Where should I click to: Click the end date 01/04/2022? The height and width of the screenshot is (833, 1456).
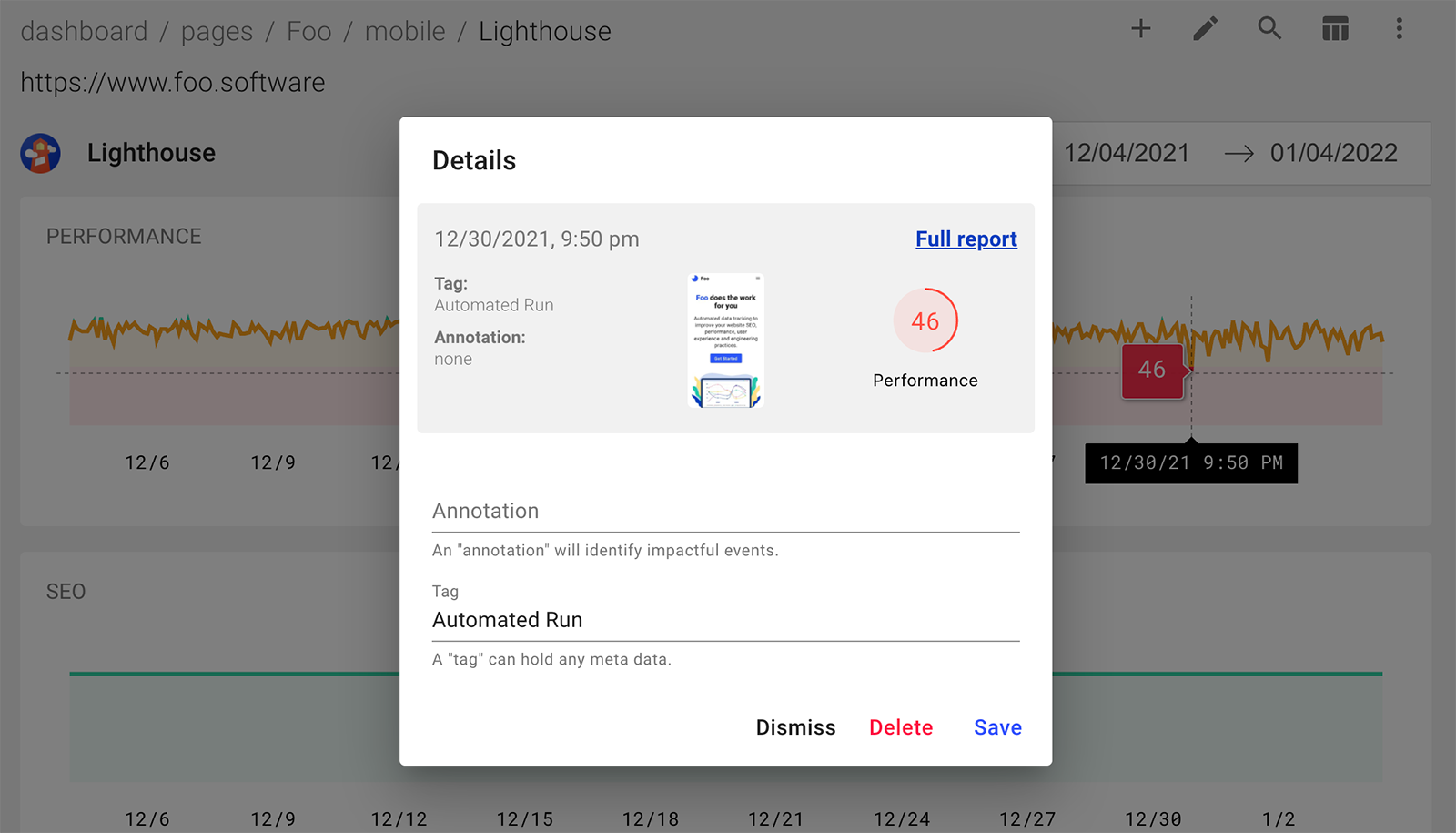coord(1334,153)
